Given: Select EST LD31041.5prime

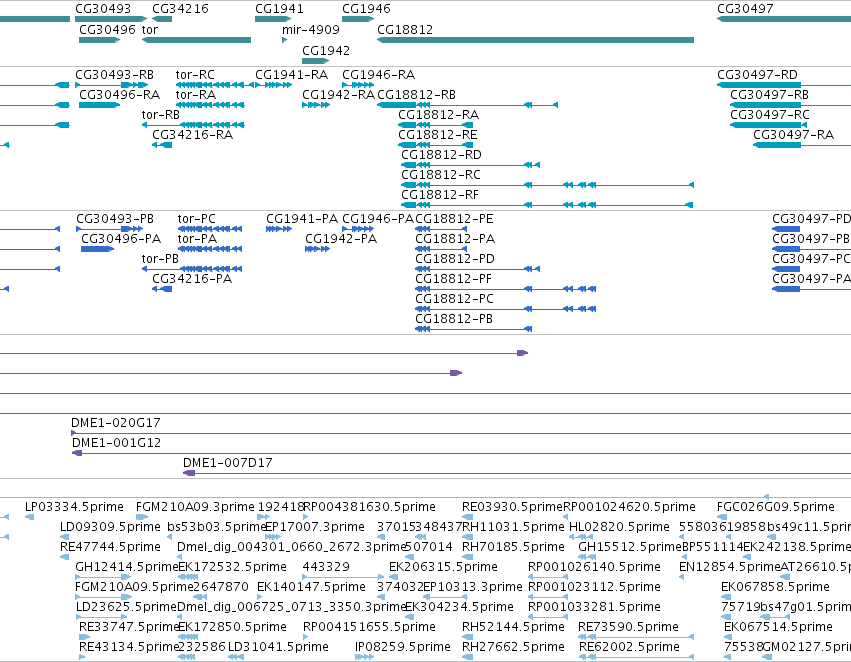Looking at the screenshot, I should (x=278, y=647).
